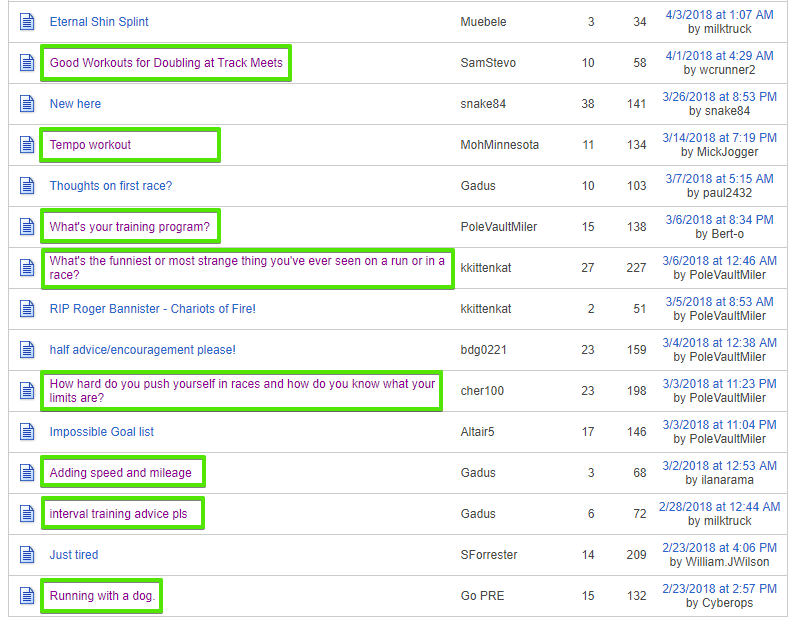The image size is (799, 617).
Task: Click document icon beside Just tired
Action: (x=27, y=555)
